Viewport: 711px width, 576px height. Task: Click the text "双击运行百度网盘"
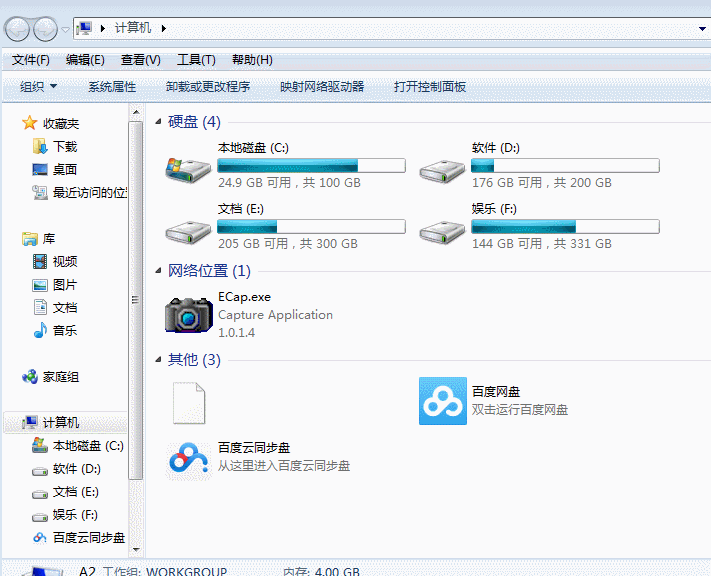pyautogui.click(x=520, y=410)
